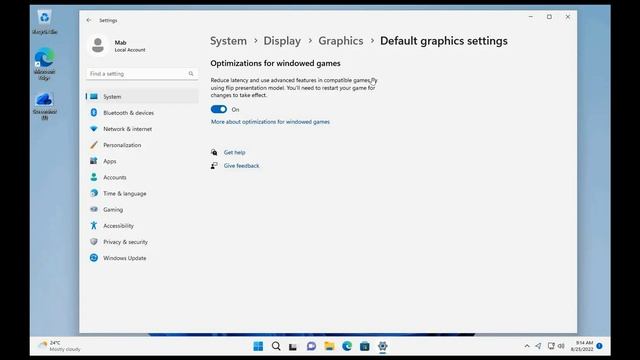Open Task View on the taskbar
Screen dimensions: 640x360
pyautogui.click(x=293, y=347)
